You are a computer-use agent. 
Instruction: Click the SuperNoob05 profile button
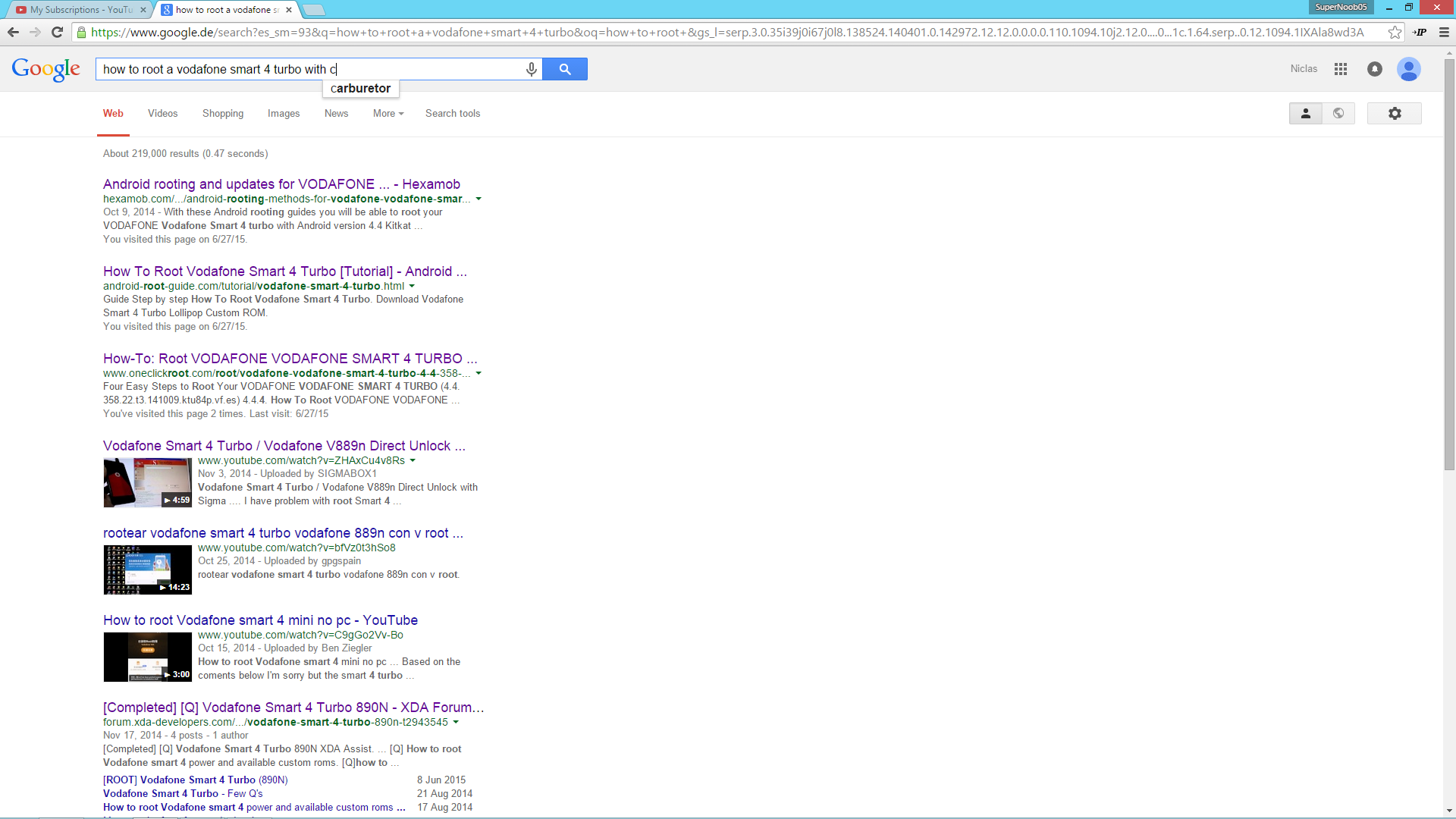[x=1341, y=7]
